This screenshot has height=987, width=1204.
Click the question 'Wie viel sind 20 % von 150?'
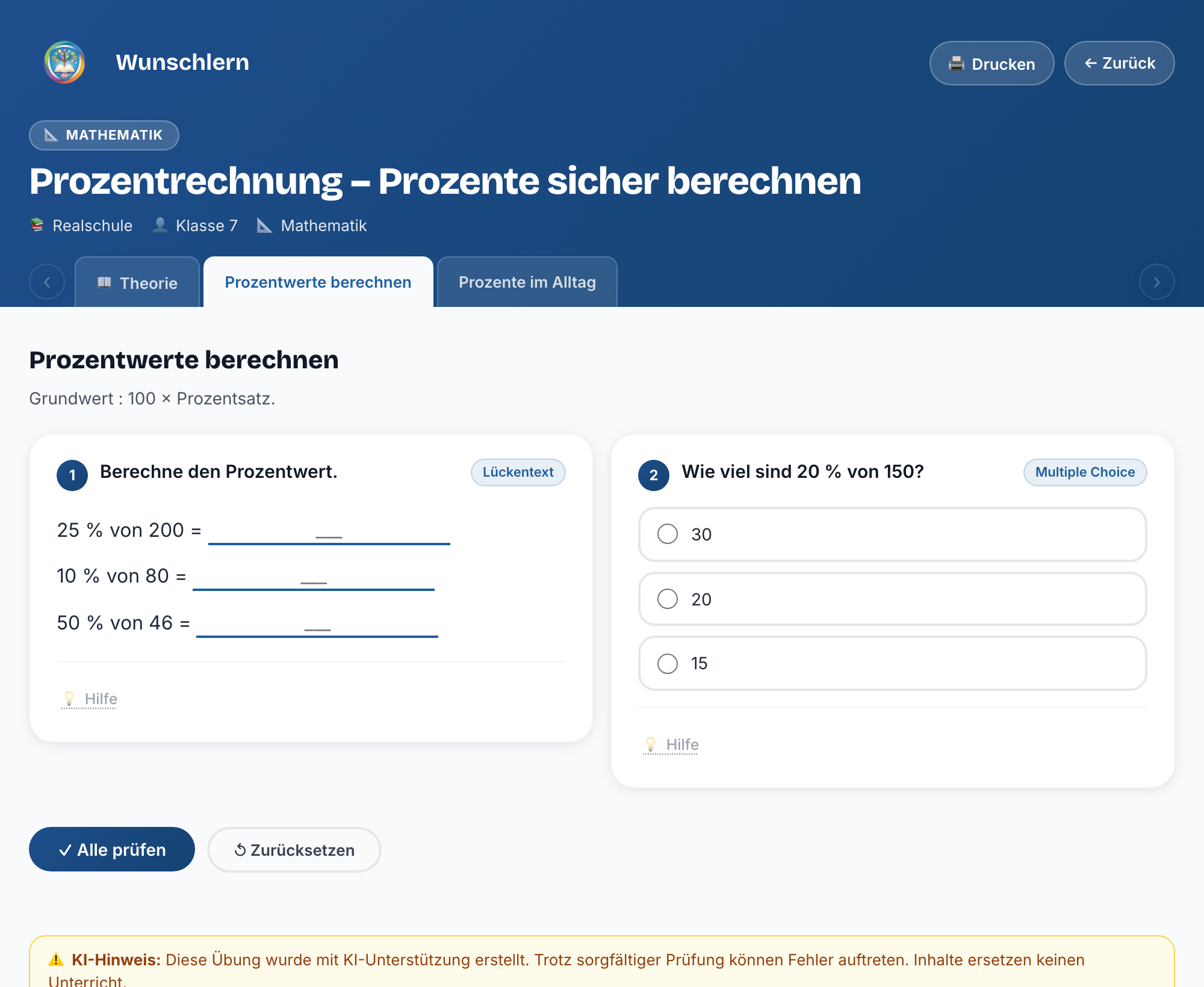point(802,471)
